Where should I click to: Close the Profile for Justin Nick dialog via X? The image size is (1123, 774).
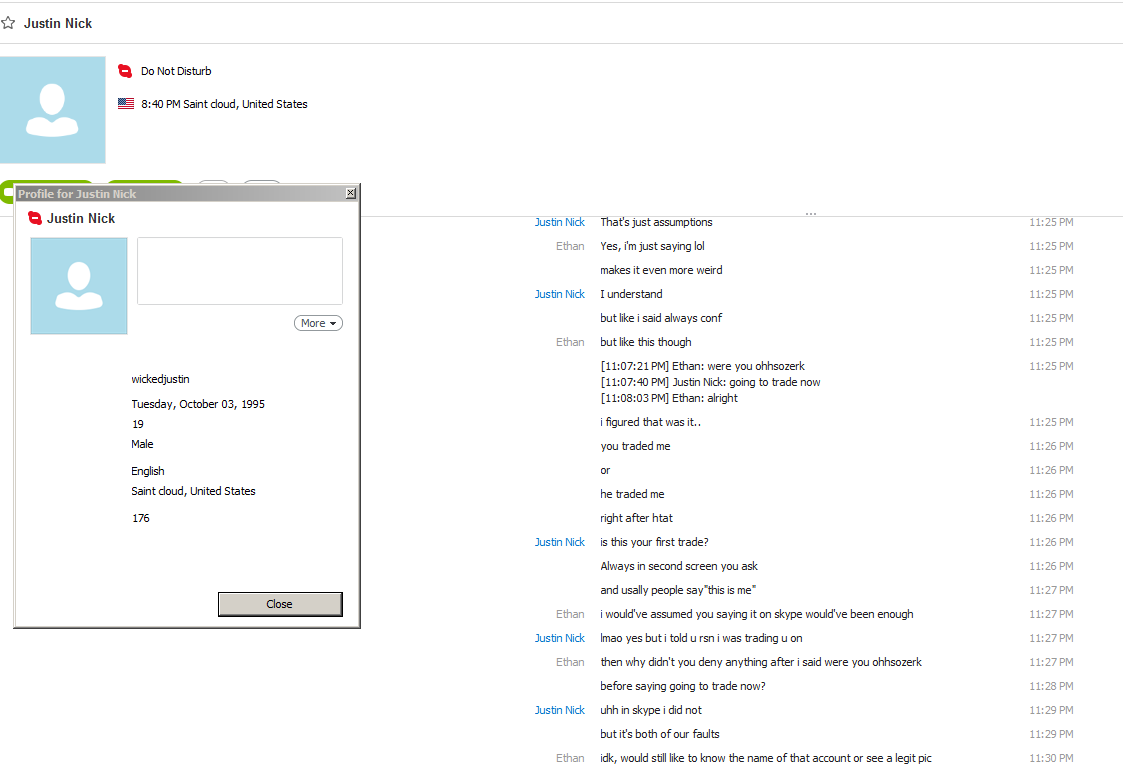coord(350,193)
